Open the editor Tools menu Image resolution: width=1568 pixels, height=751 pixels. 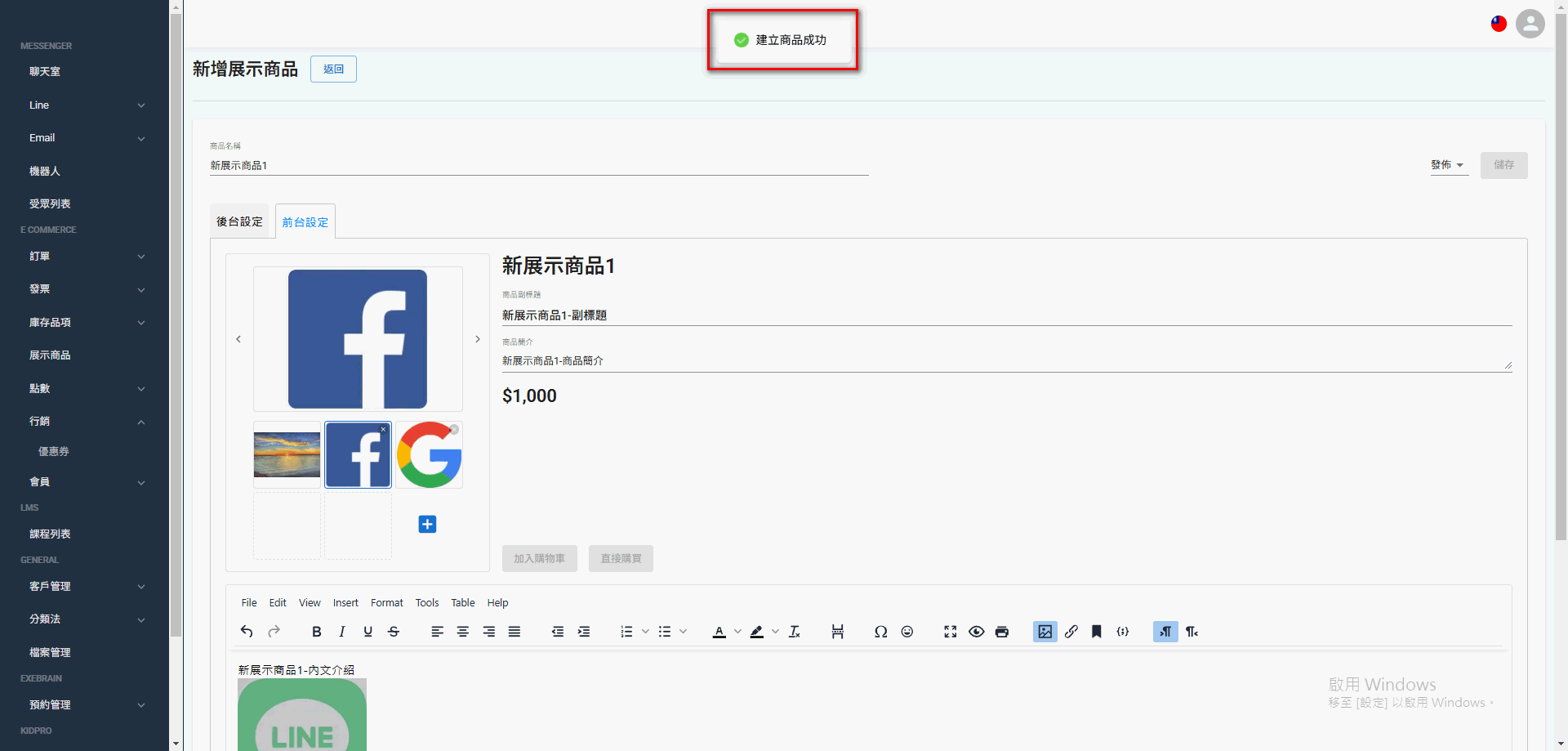coord(427,603)
